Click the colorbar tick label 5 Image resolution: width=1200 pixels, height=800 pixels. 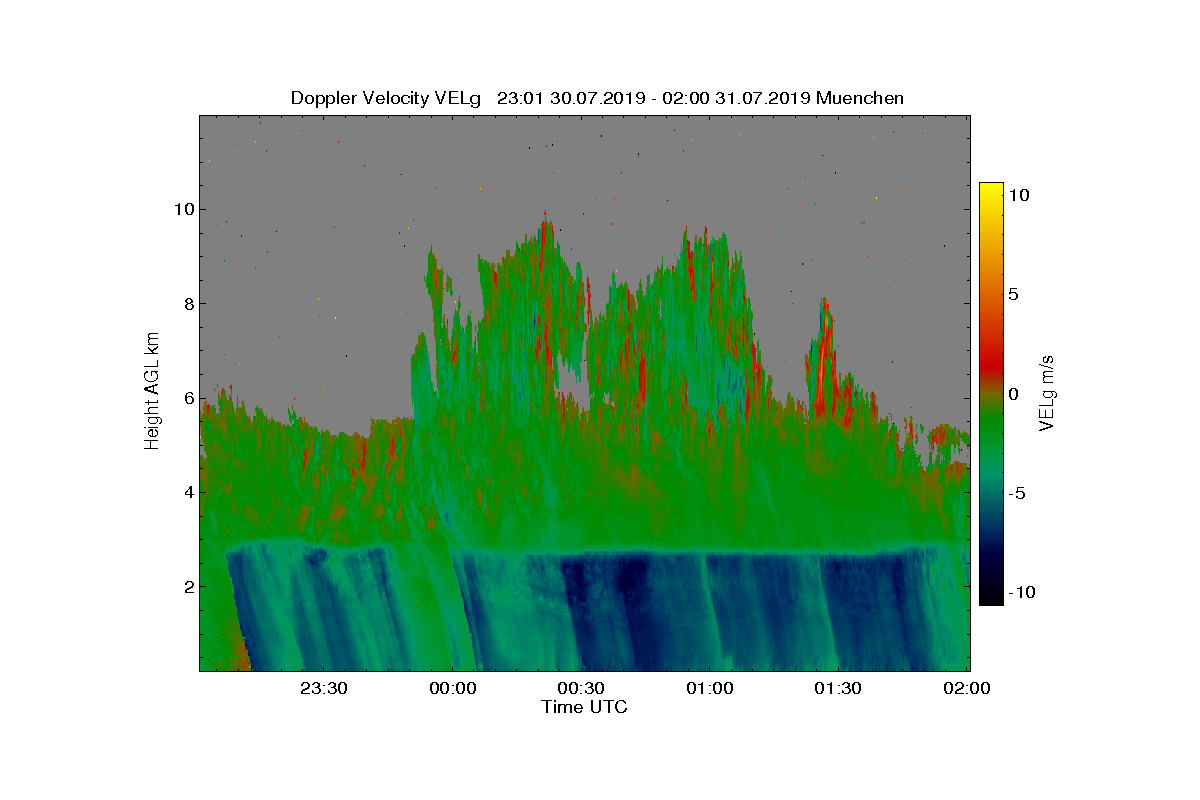(x=1012, y=295)
